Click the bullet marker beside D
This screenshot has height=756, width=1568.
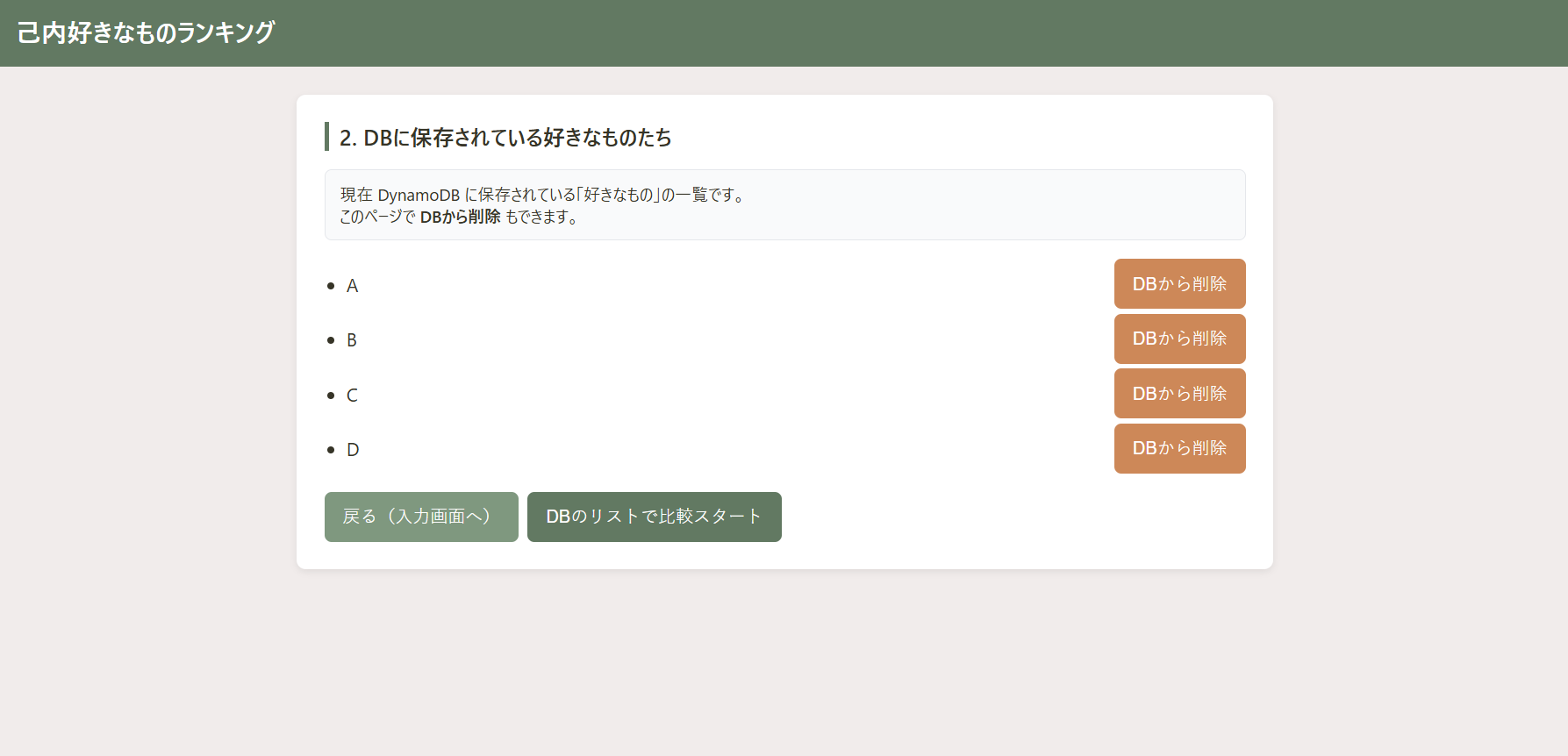coord(331,450)
